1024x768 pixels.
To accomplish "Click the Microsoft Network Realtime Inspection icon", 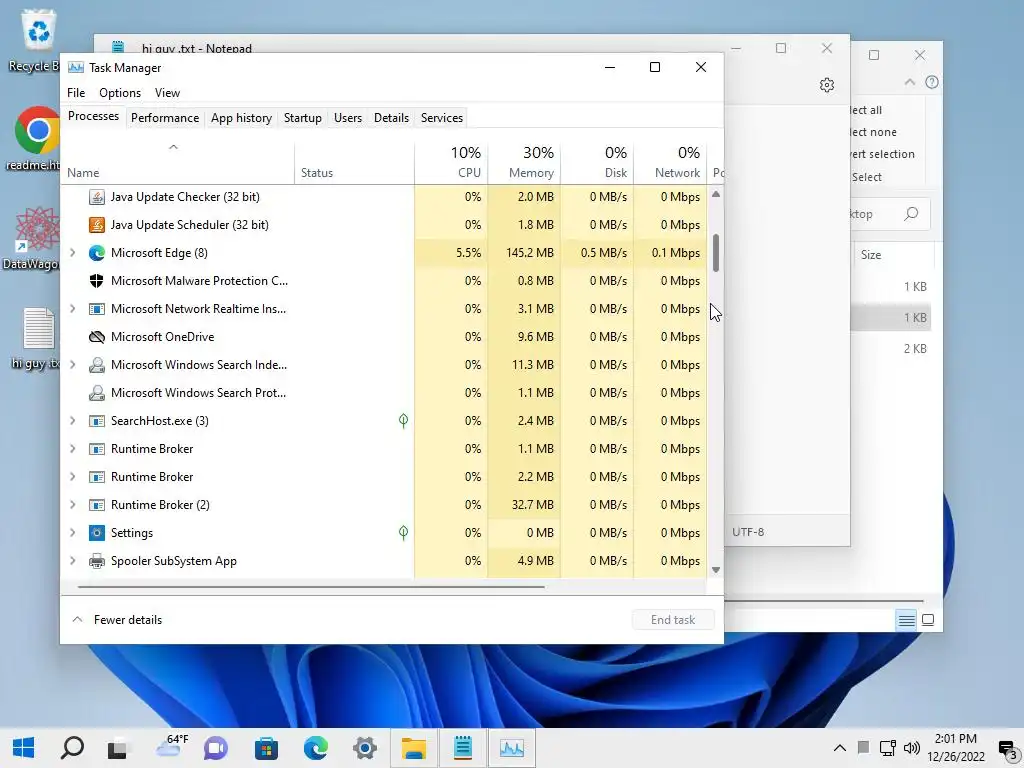I will (97, 309).
